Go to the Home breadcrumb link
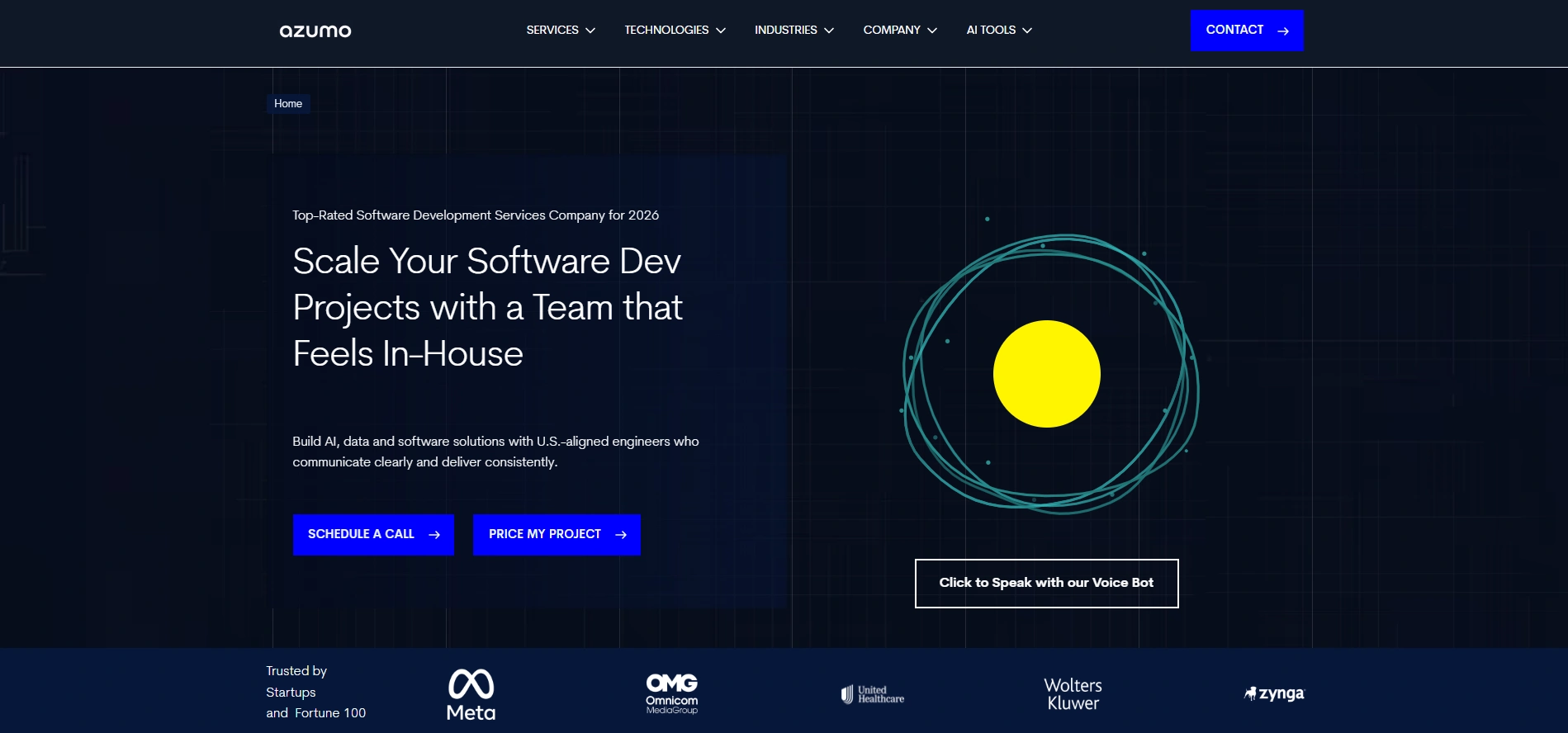The height and width of the screenshot is (733, 1568). 288,104
